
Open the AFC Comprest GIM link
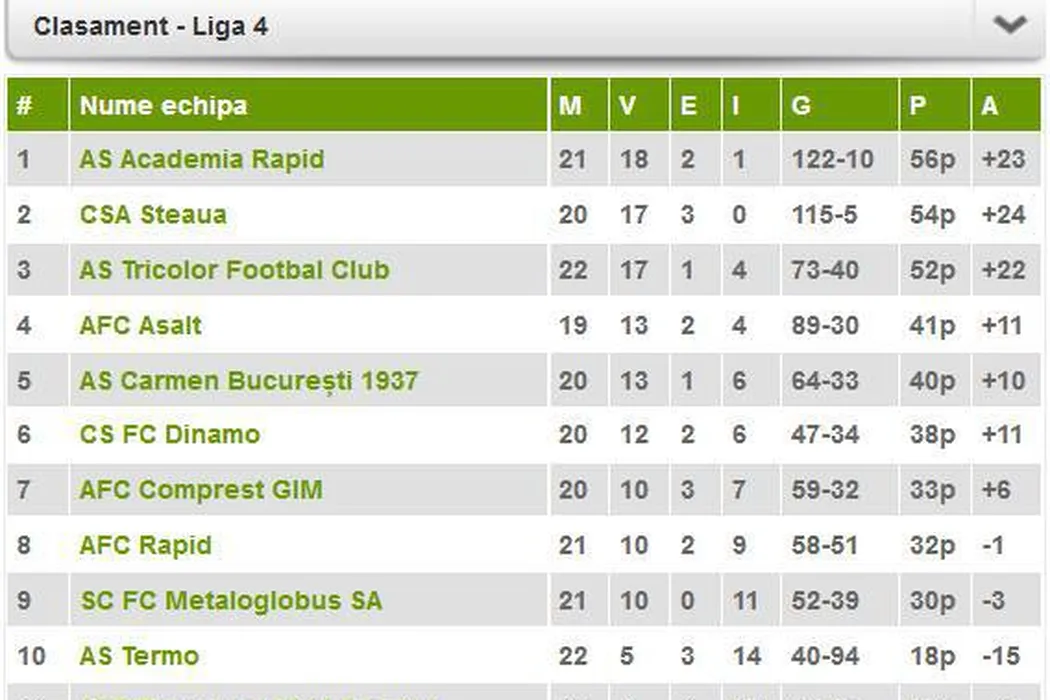click(x=201, y=490)
